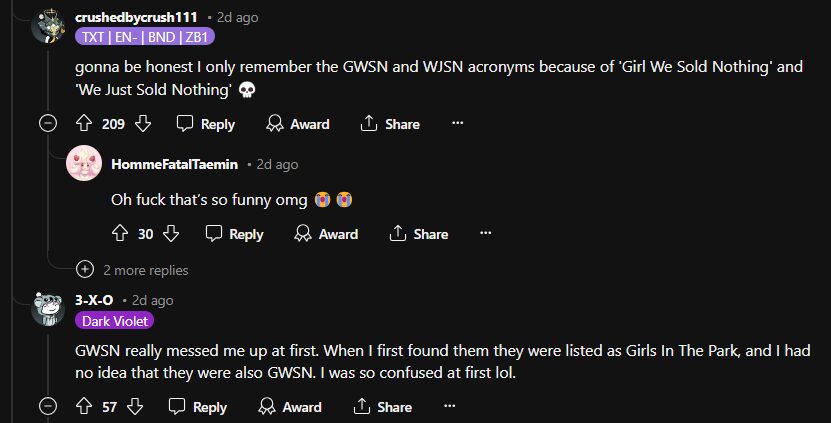
Task: Click the TXT | EN- | BND | ZB1 flair
Action: pyautogui.click(x=144, y=37)
